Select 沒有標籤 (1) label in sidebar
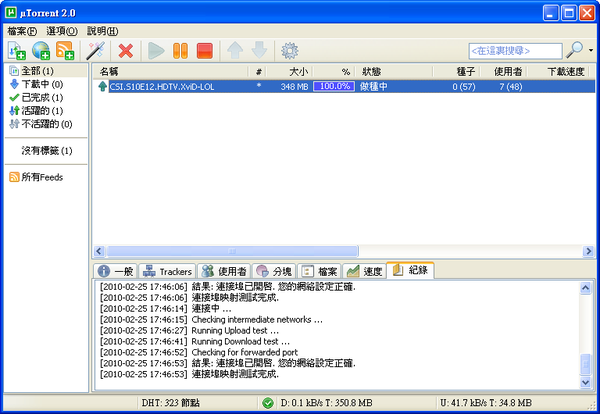The image size is (600, 414). coord(46,151)
